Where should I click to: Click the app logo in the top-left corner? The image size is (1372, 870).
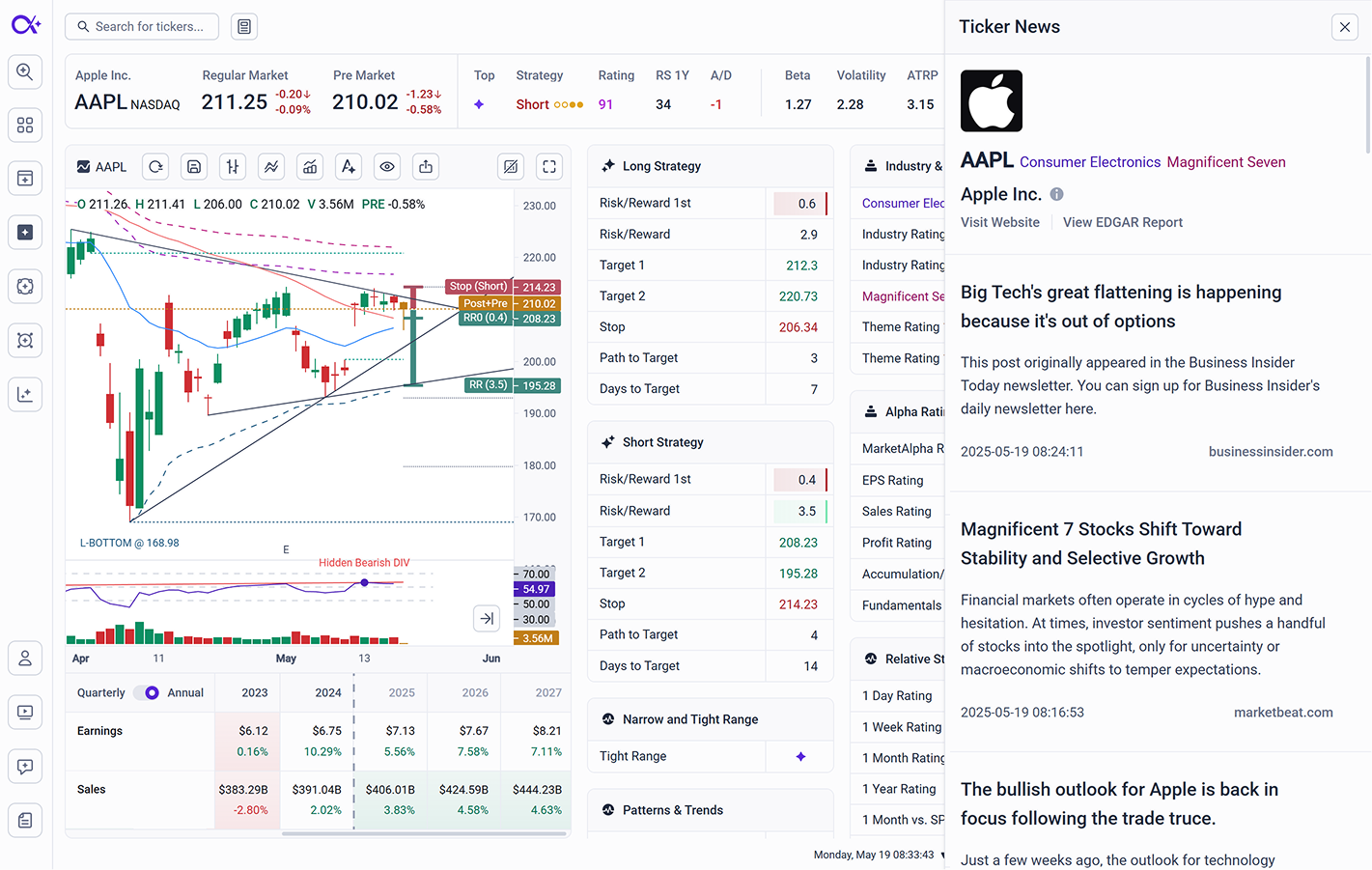[26, 24]
